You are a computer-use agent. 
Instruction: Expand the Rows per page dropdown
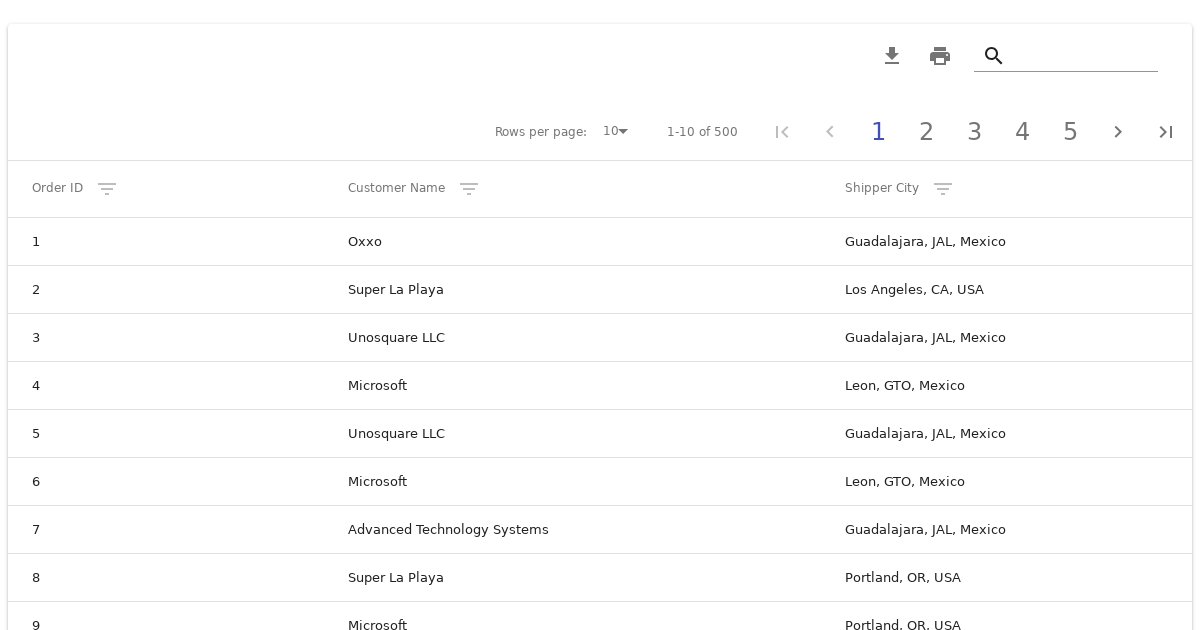[x=615, y=132]
